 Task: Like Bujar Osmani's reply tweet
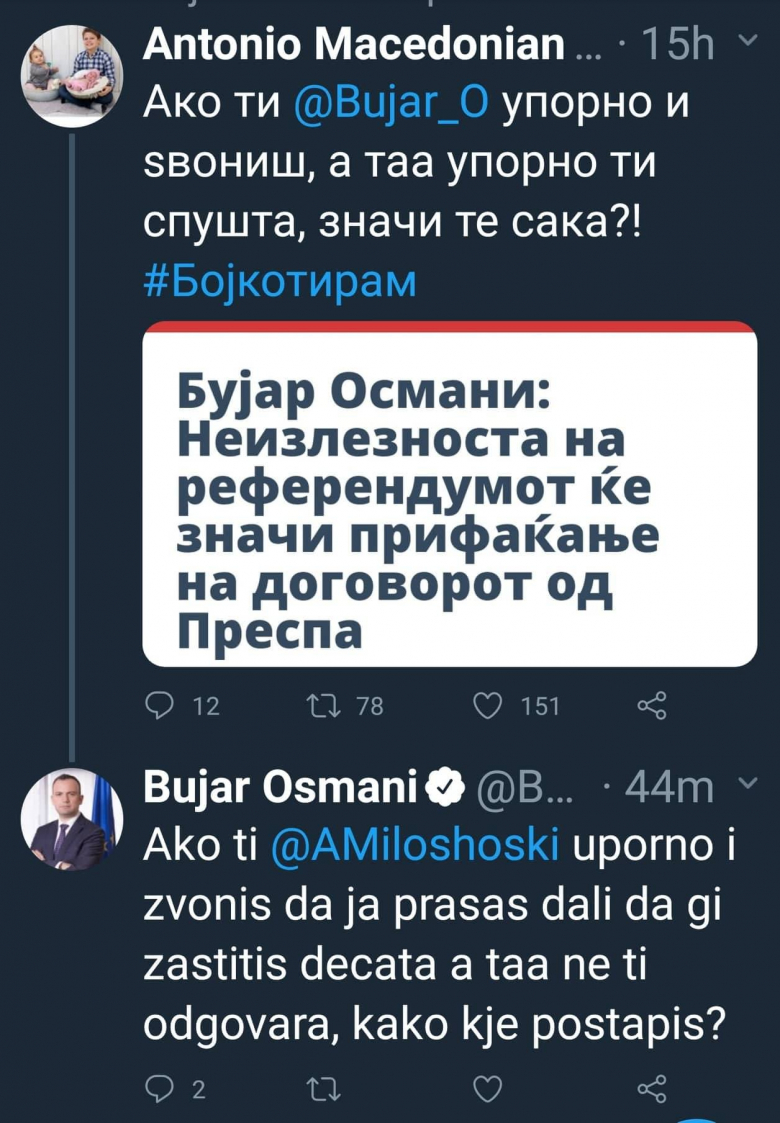485,1088
